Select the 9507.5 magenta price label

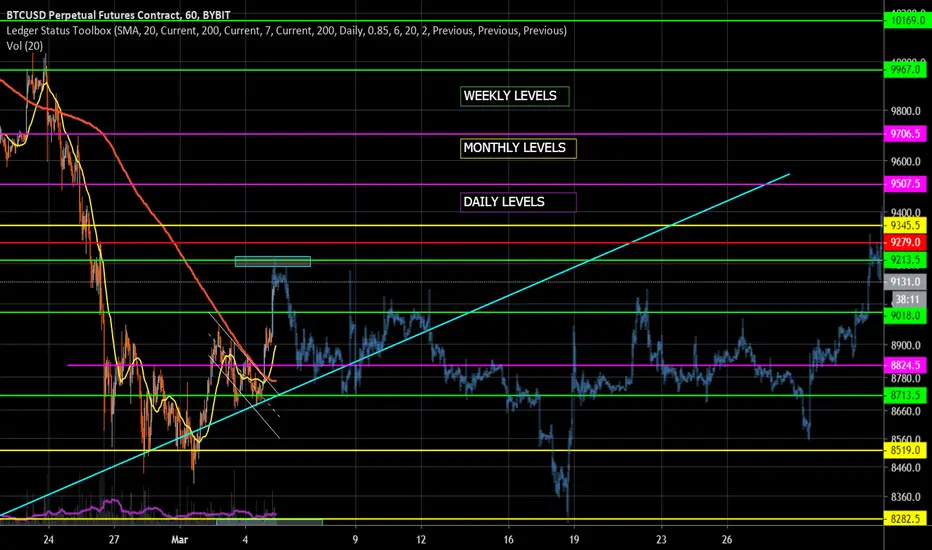point(905,184)
